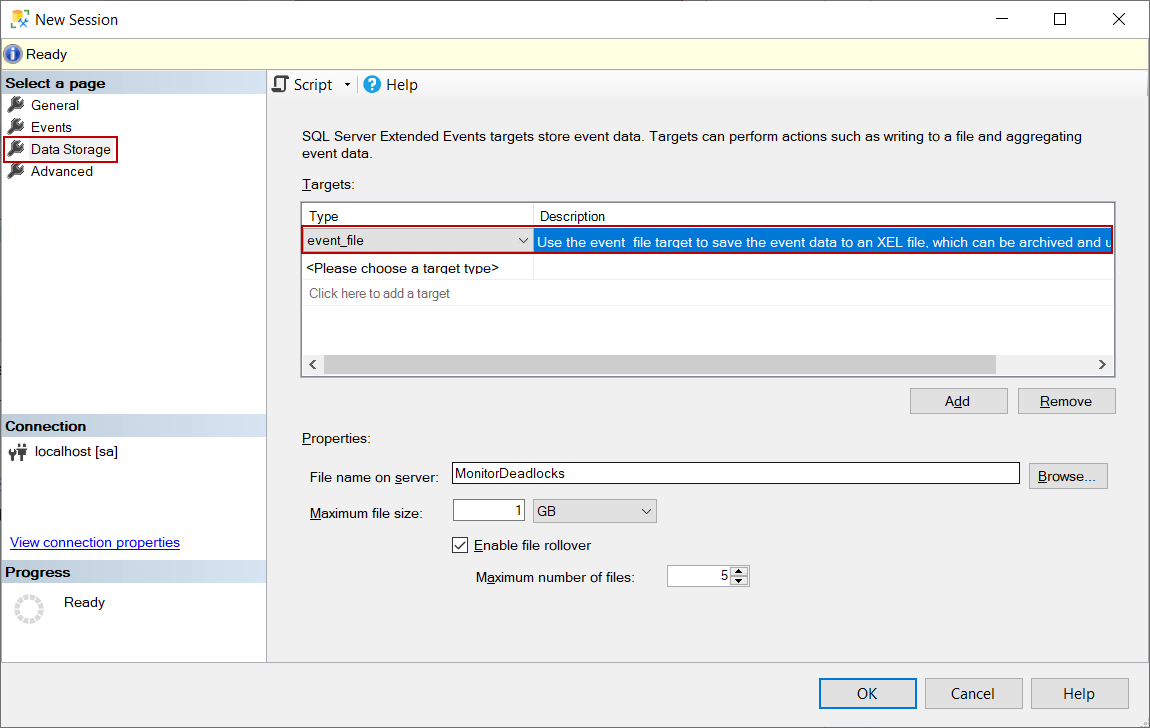This screenshot has height=728, width=1150.
Task: Click the Browse button for server file
Action: click(1066, 476)
